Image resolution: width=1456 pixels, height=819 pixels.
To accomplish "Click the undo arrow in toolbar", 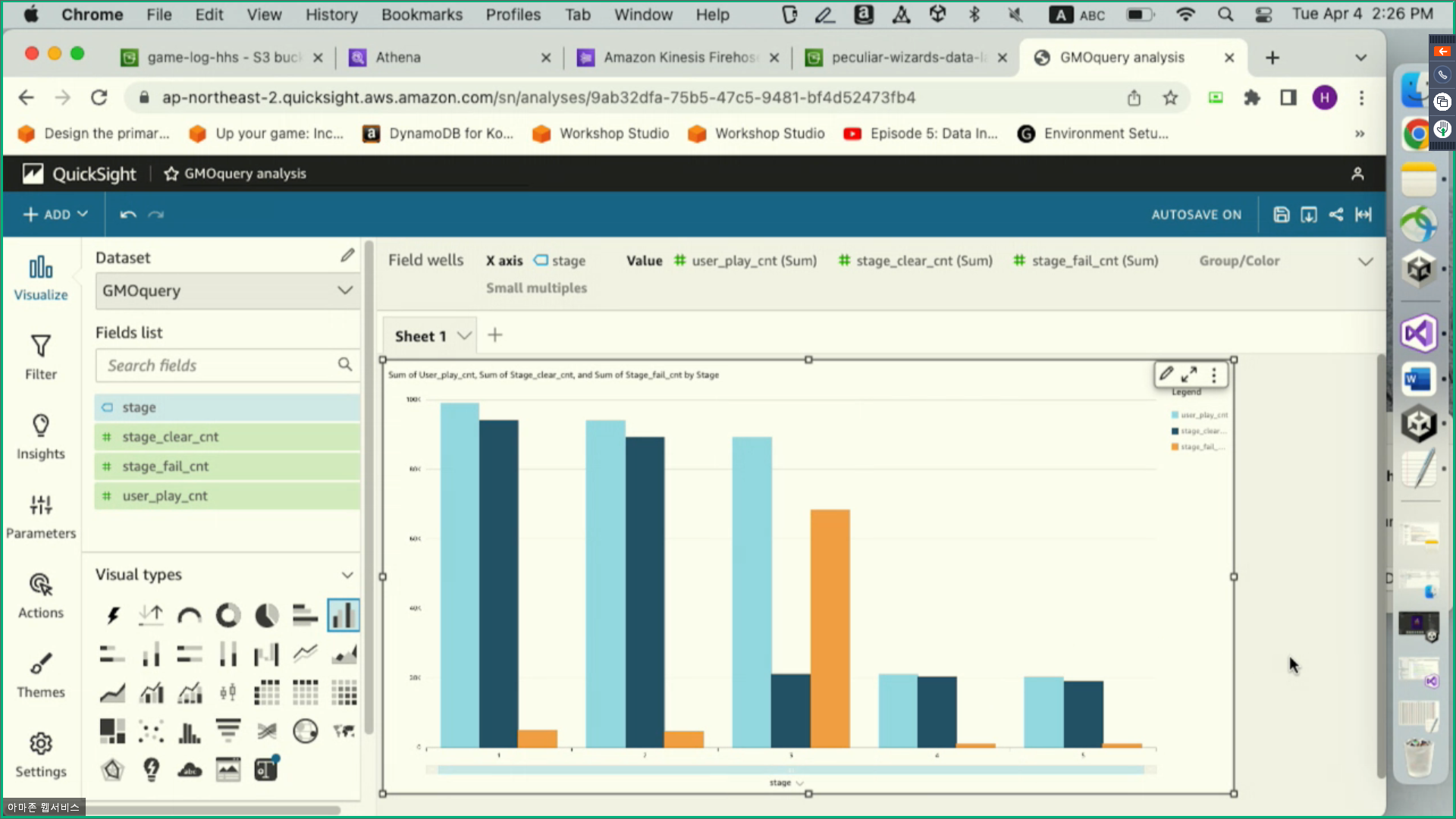I will (128, 215).
